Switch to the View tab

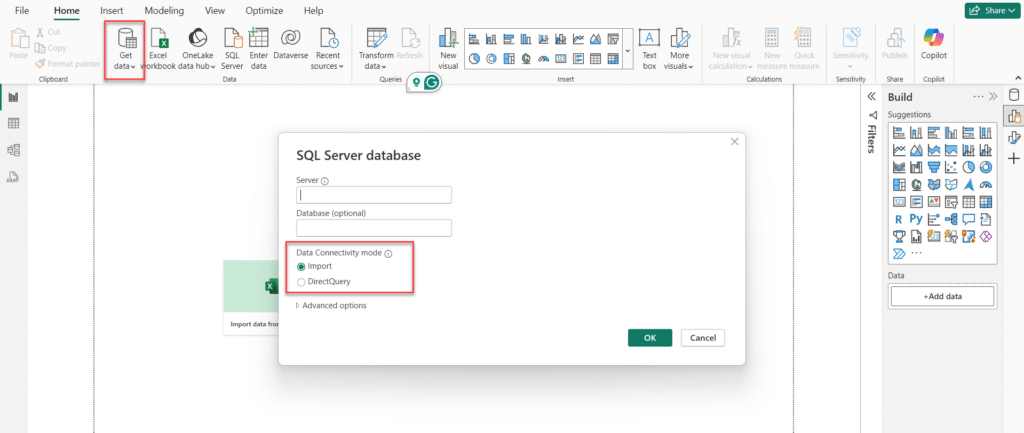[x=214, y=10]
